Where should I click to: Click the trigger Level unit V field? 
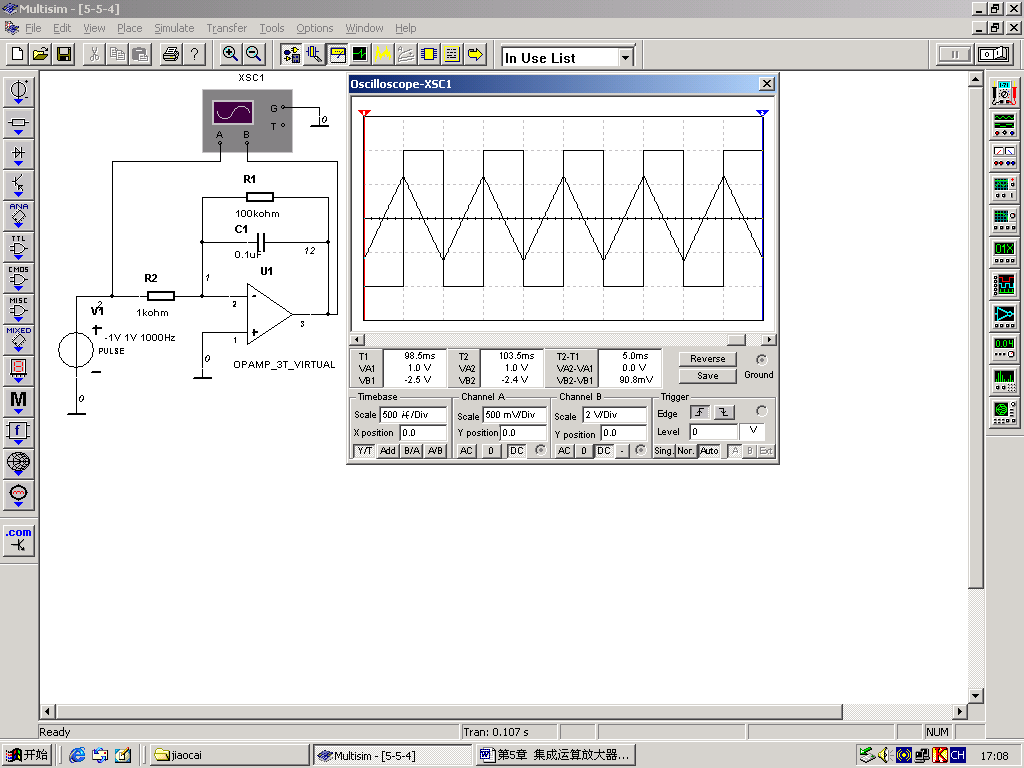click(x=752, y=431)
